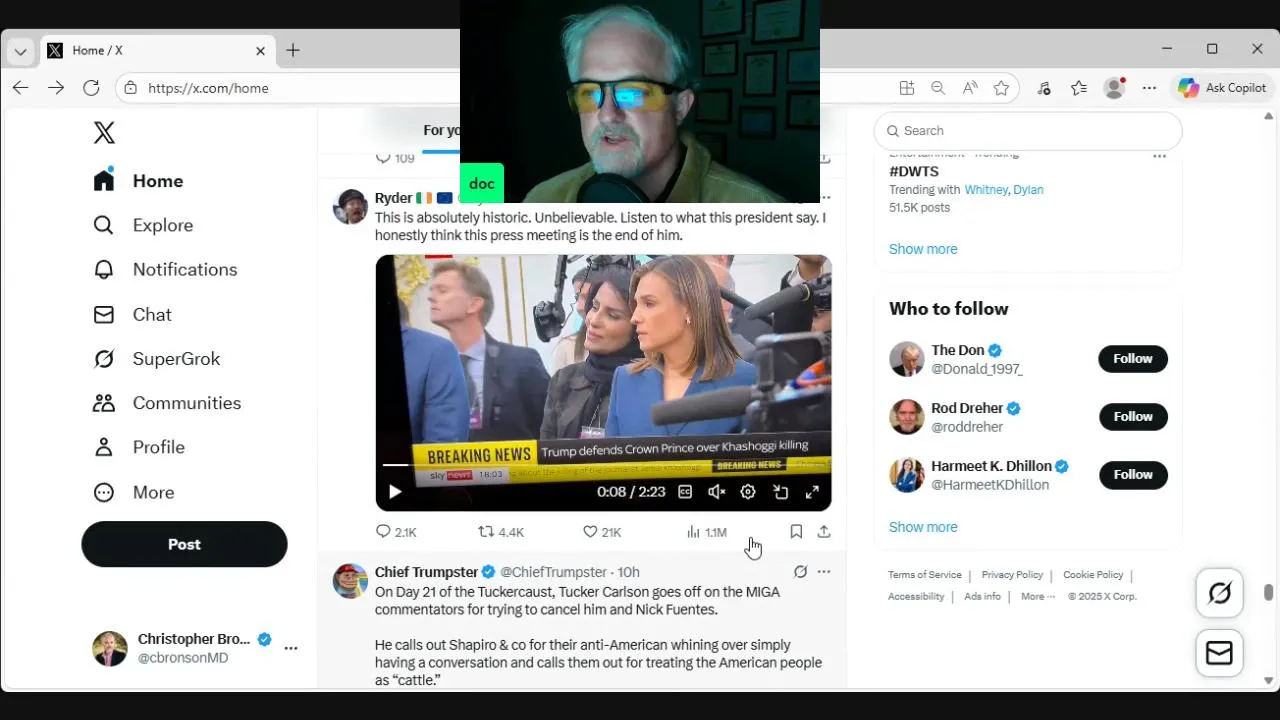The width and height of the screenshot is (1280, 720).
Task: Seek on the video progress bar
Action: tap(603, 465)
